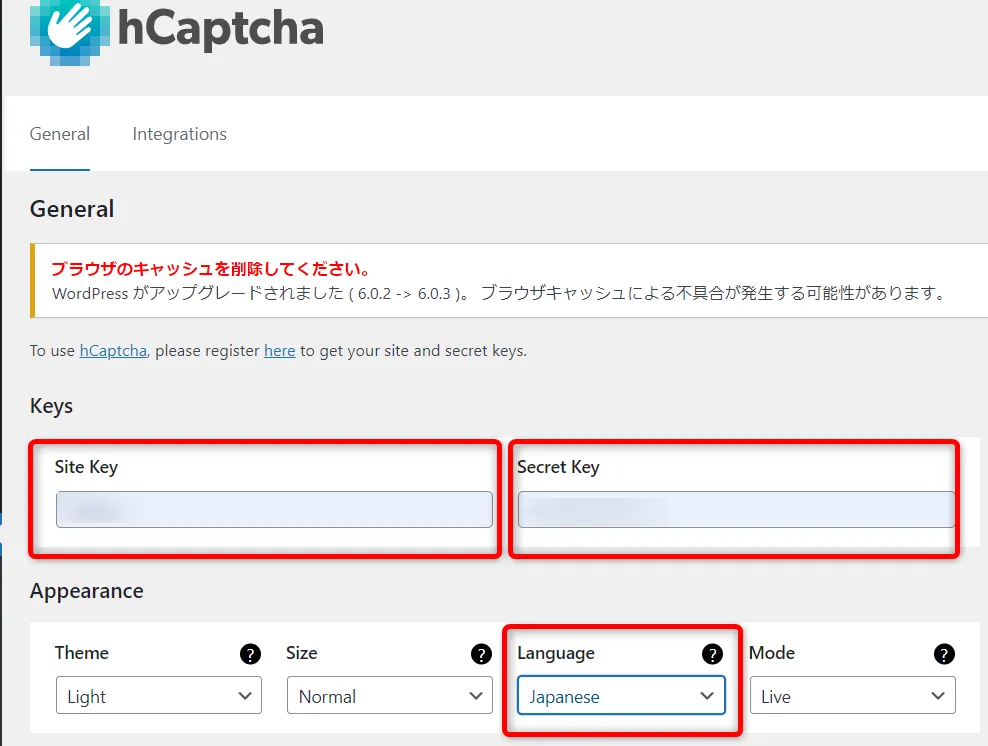Click the Secret Key label
The height and width of the screenshot is (746, 988).
pyautogui.click(x=558, y=467)
